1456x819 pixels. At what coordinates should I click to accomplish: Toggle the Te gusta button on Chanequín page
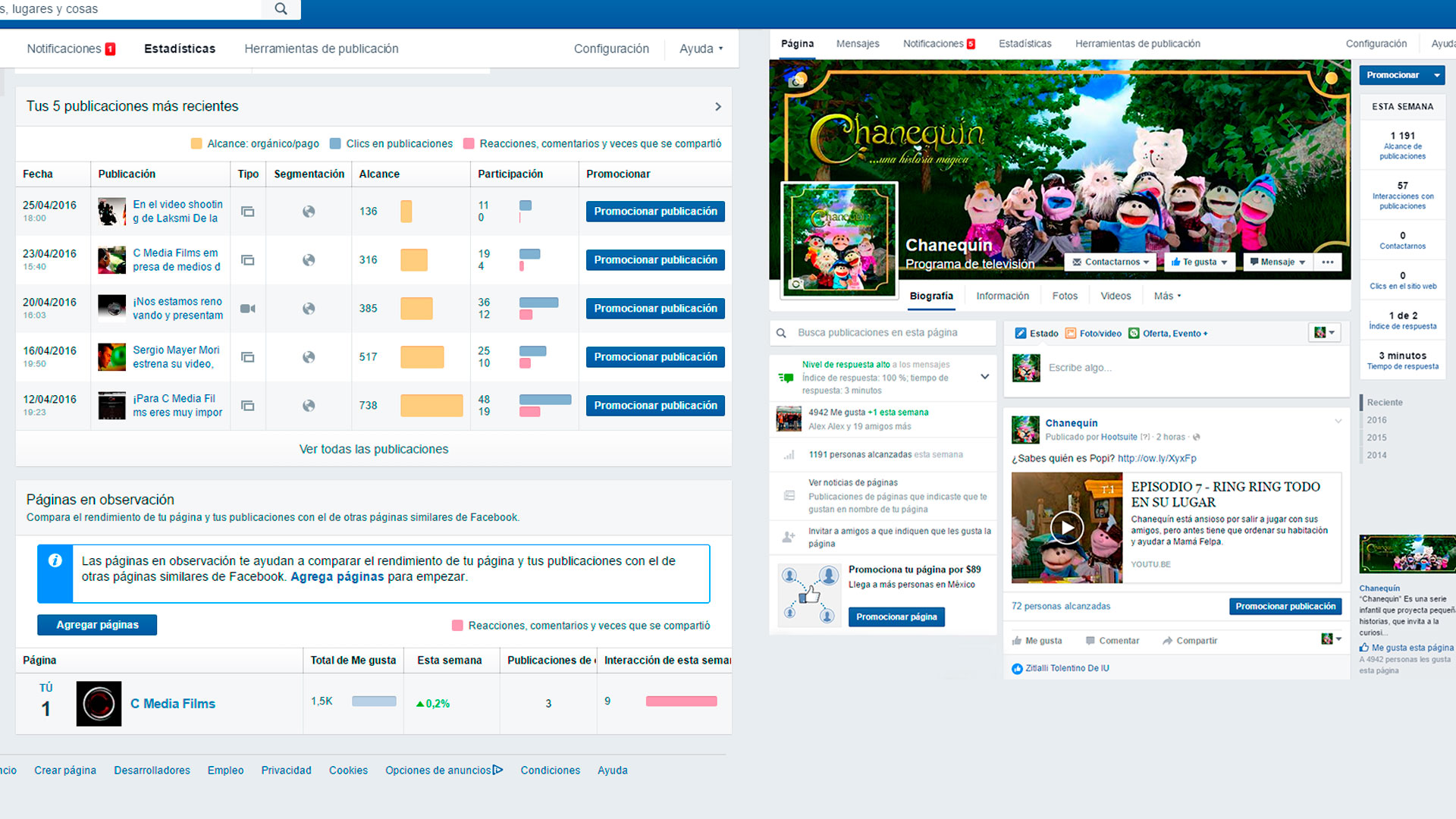(1199, 262)
